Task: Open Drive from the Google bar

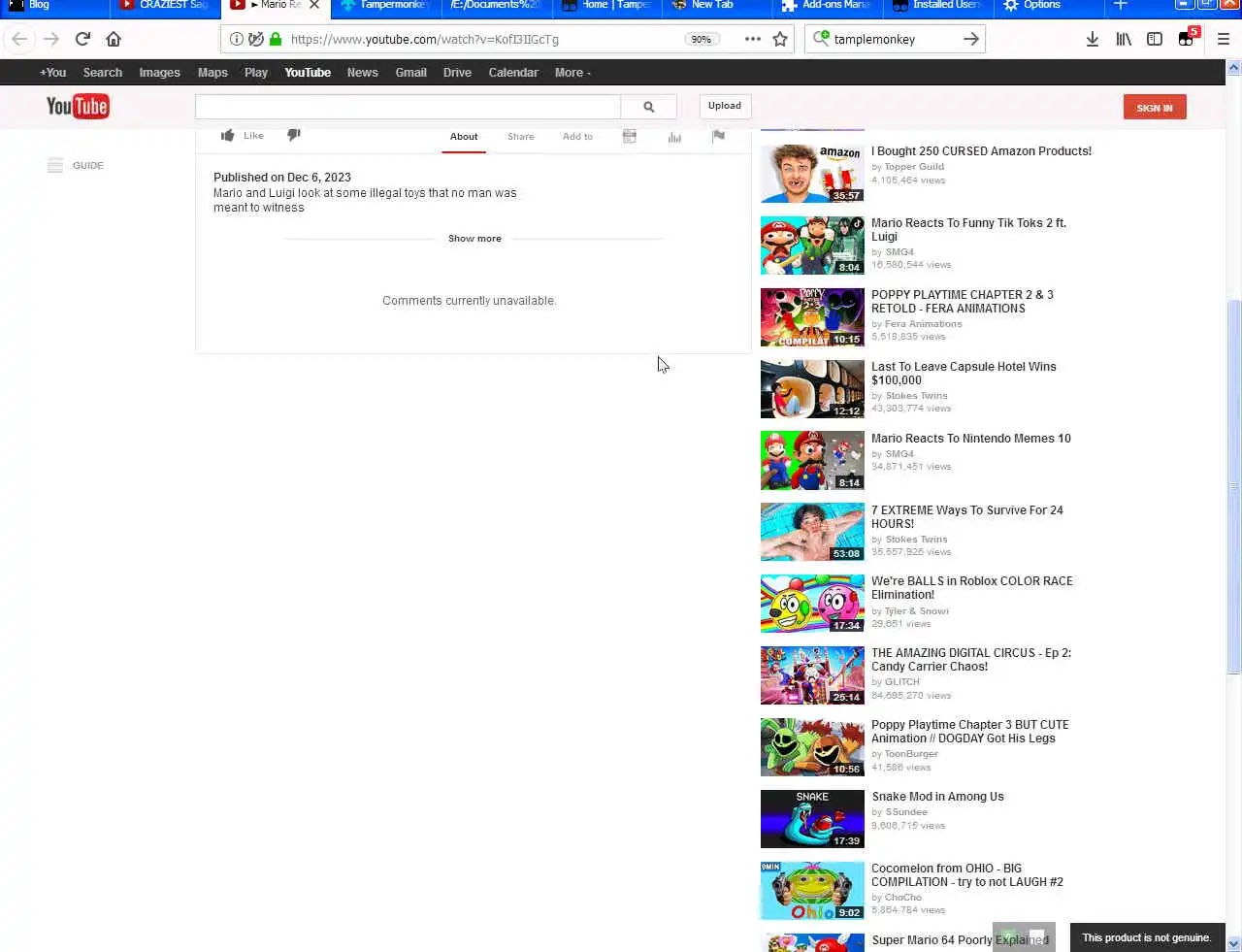Action: click(457, 73)
